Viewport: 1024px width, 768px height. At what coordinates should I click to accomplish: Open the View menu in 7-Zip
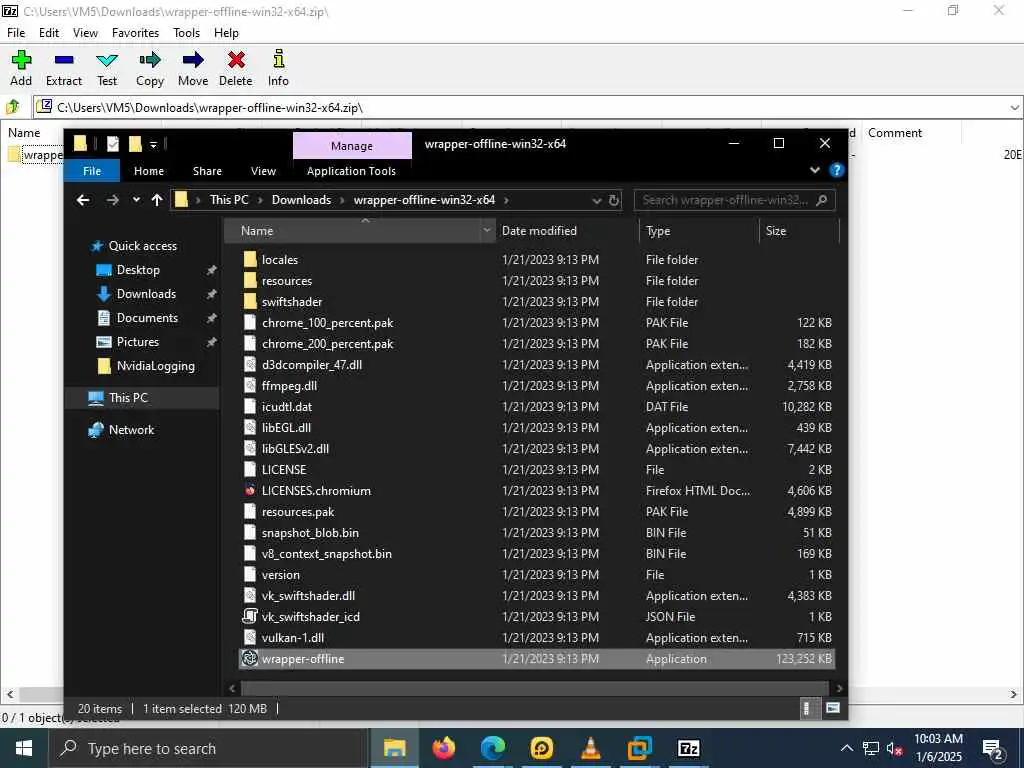tap(85, 33)
